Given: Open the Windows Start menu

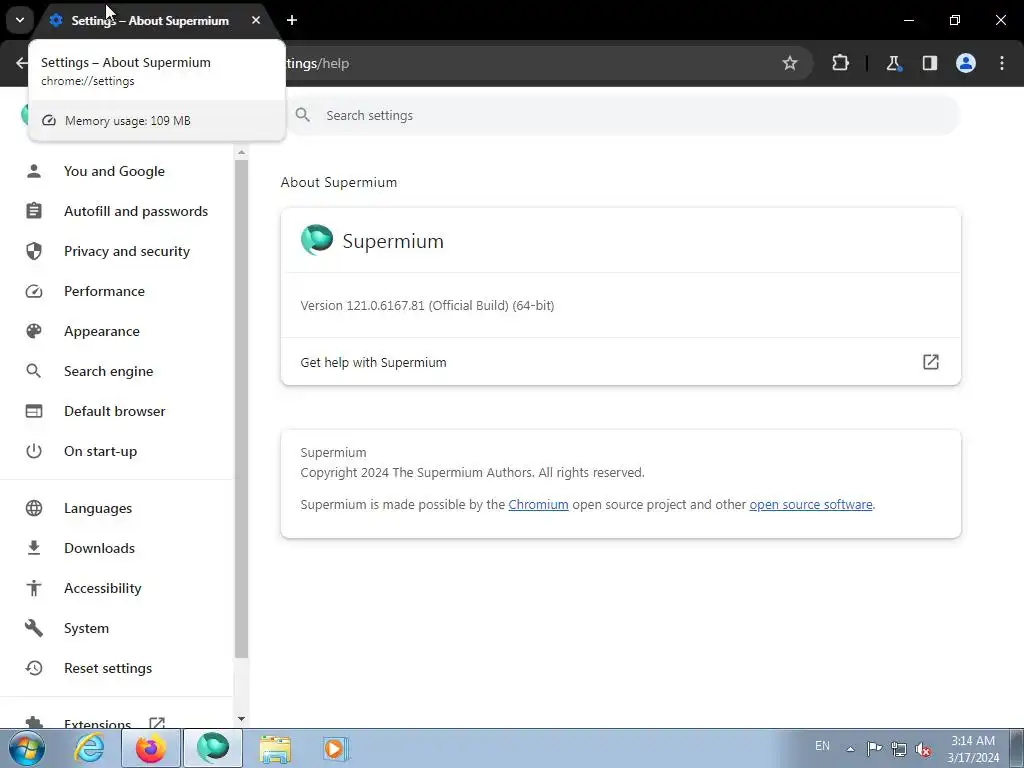Looking at the screenshot, I should [x=27, y=748].
